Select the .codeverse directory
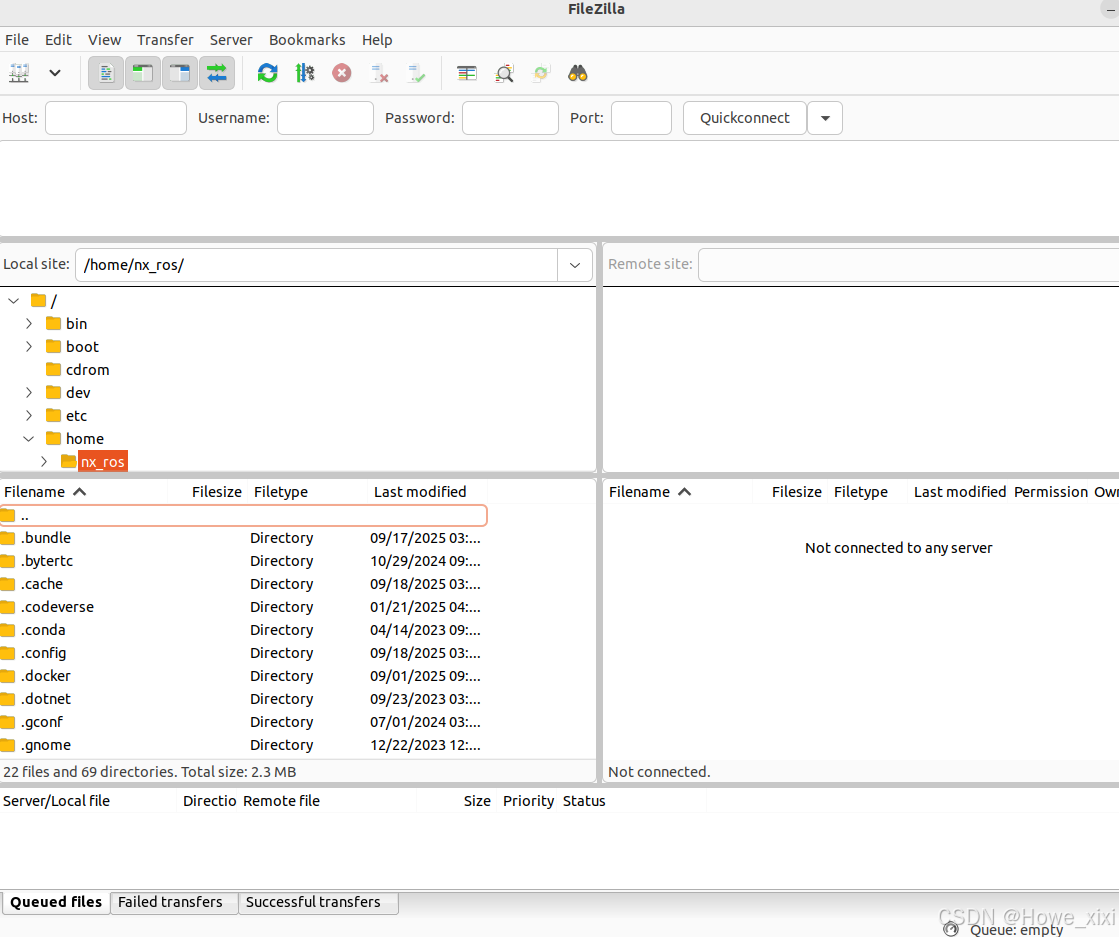 point(243,607)
